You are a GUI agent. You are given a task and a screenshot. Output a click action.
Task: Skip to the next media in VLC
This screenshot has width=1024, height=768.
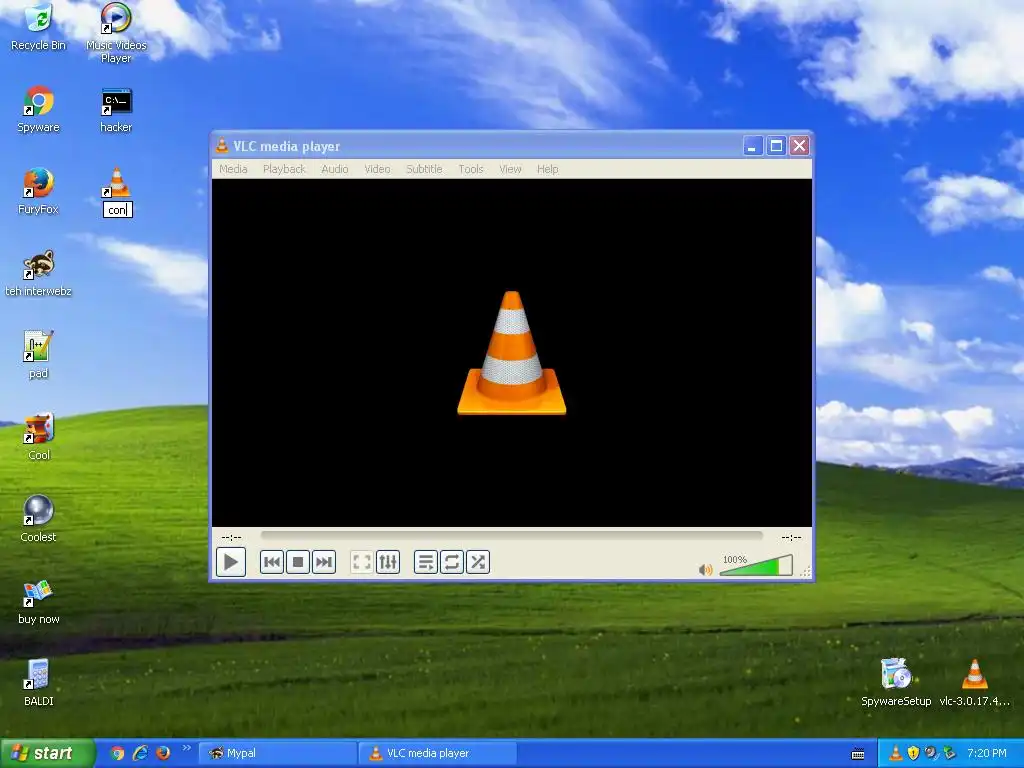click(324, 562)
